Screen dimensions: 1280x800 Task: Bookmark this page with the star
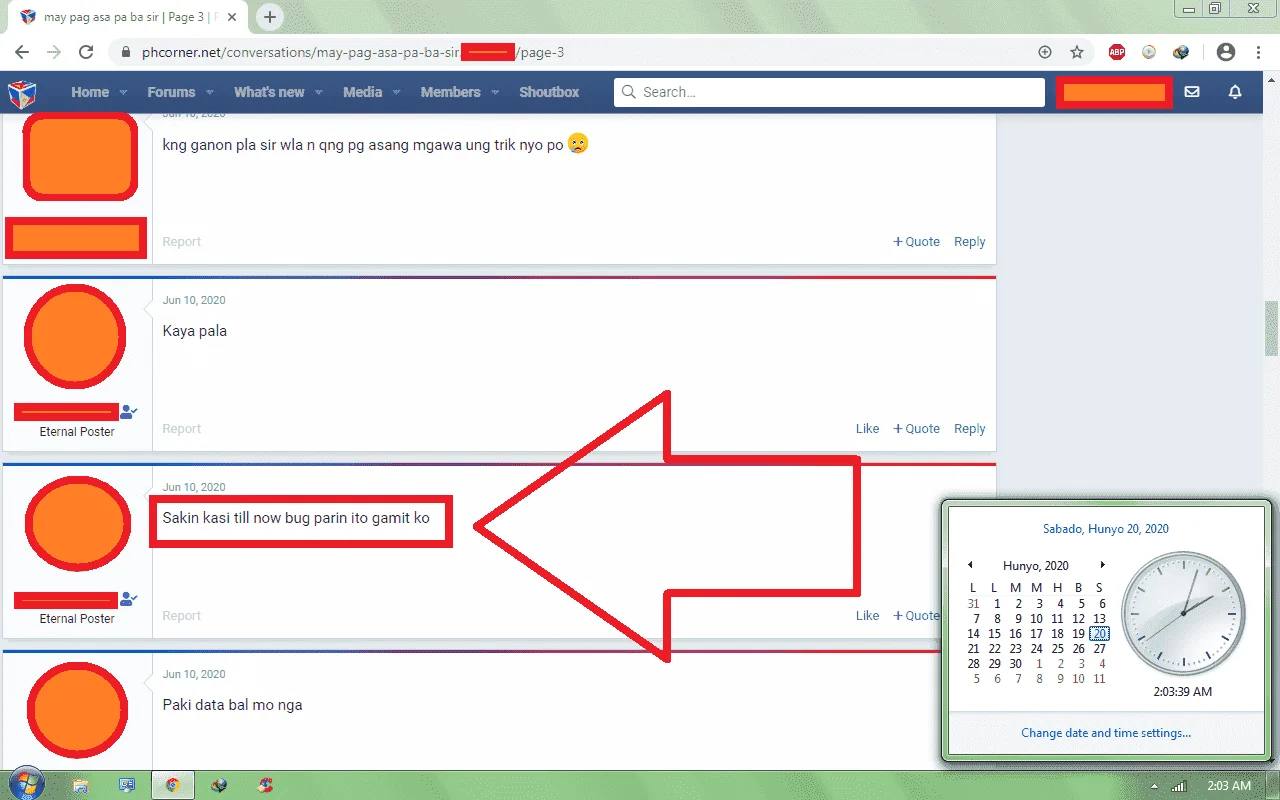(x=1077, y=52)
